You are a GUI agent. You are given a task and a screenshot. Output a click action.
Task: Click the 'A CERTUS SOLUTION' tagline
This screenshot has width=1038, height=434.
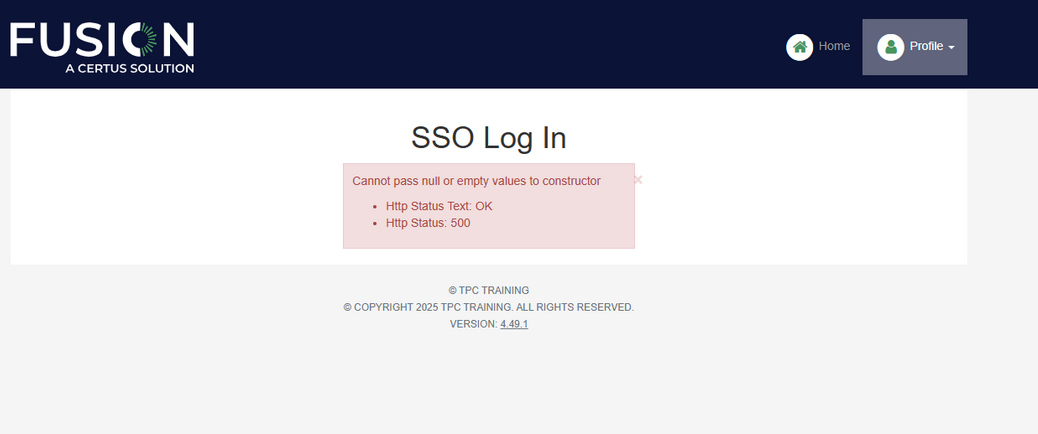[129, 68]
